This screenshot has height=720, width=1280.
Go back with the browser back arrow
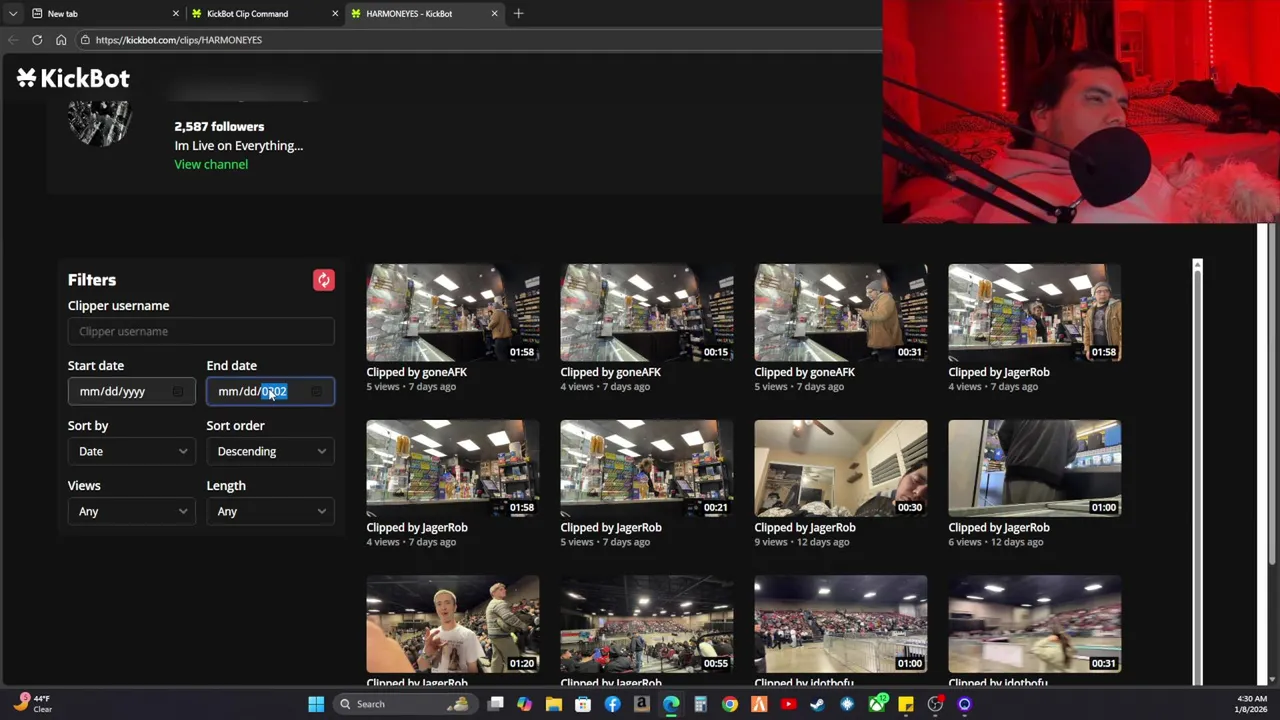point(13,40)
